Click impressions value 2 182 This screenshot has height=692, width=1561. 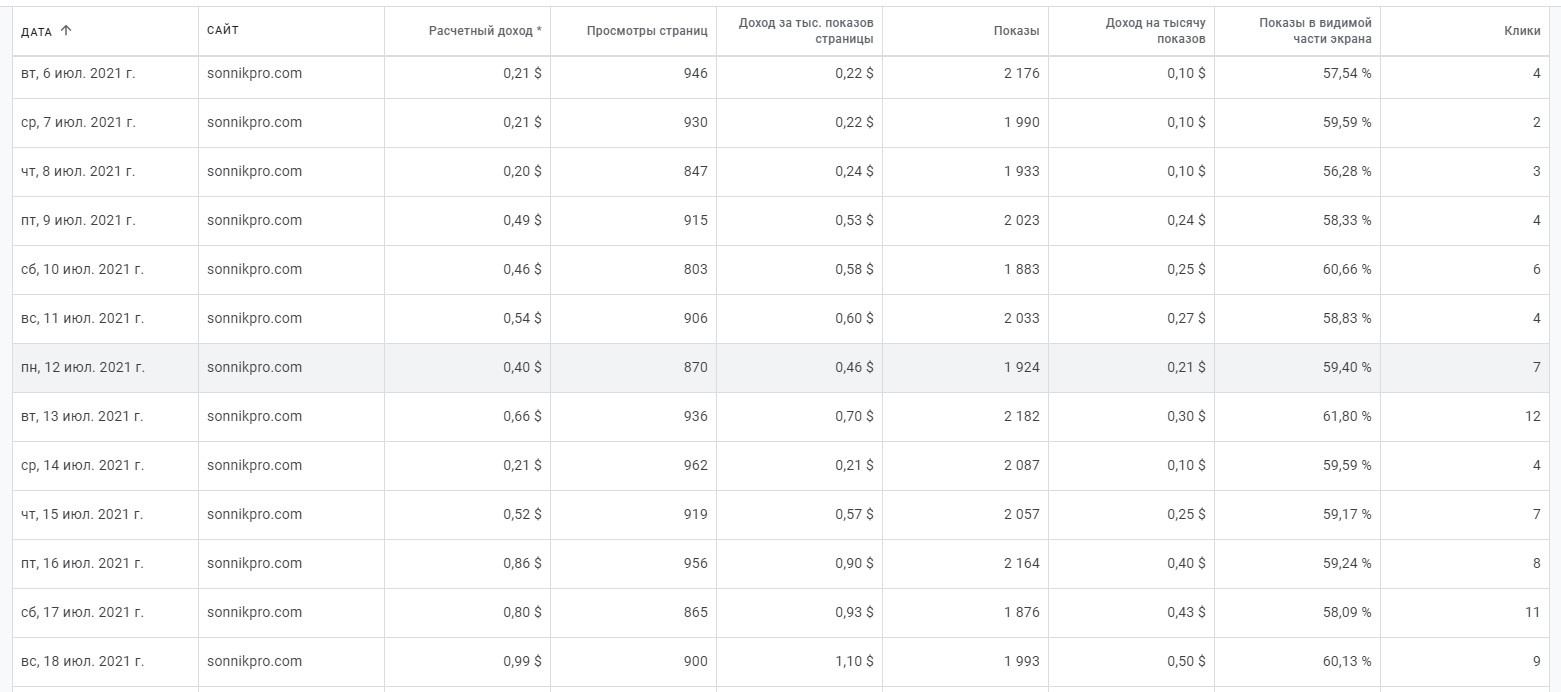[x=1021, y=417]
